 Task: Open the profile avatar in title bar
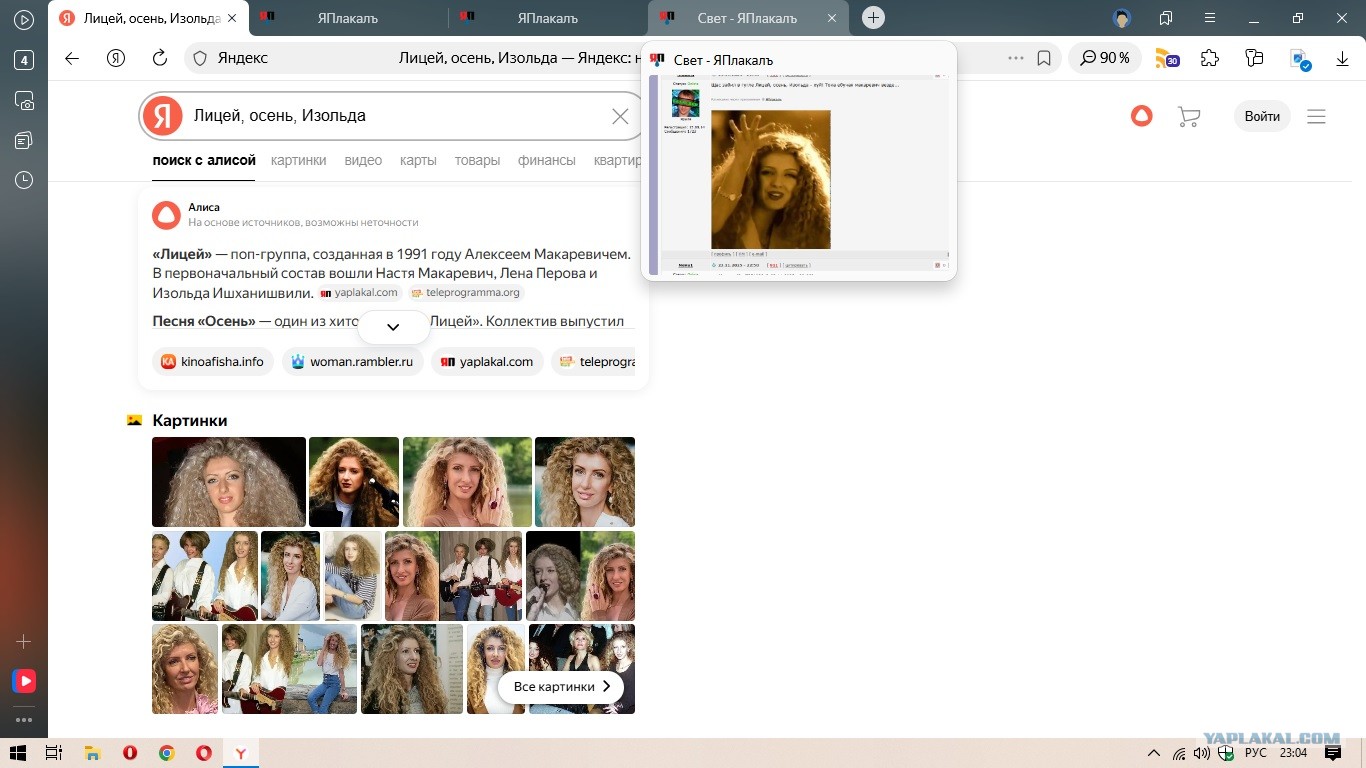click(x=1122, y=18)
